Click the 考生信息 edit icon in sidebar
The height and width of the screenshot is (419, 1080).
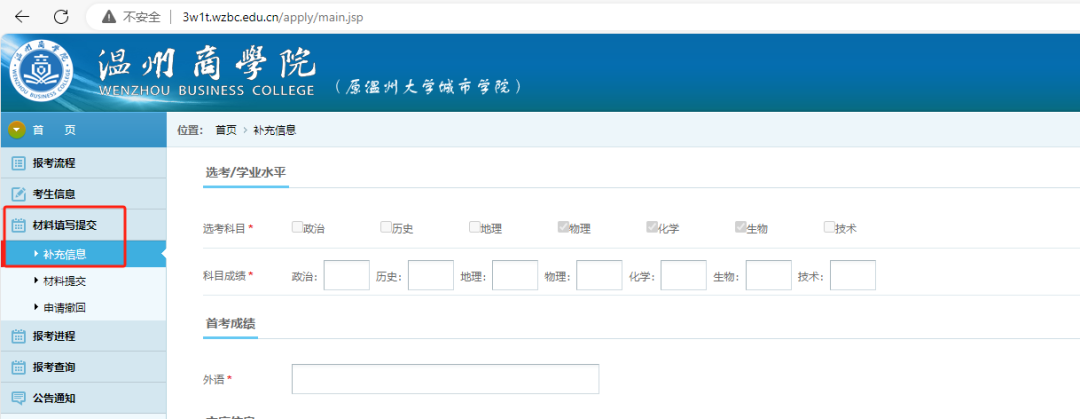(18, 194)
